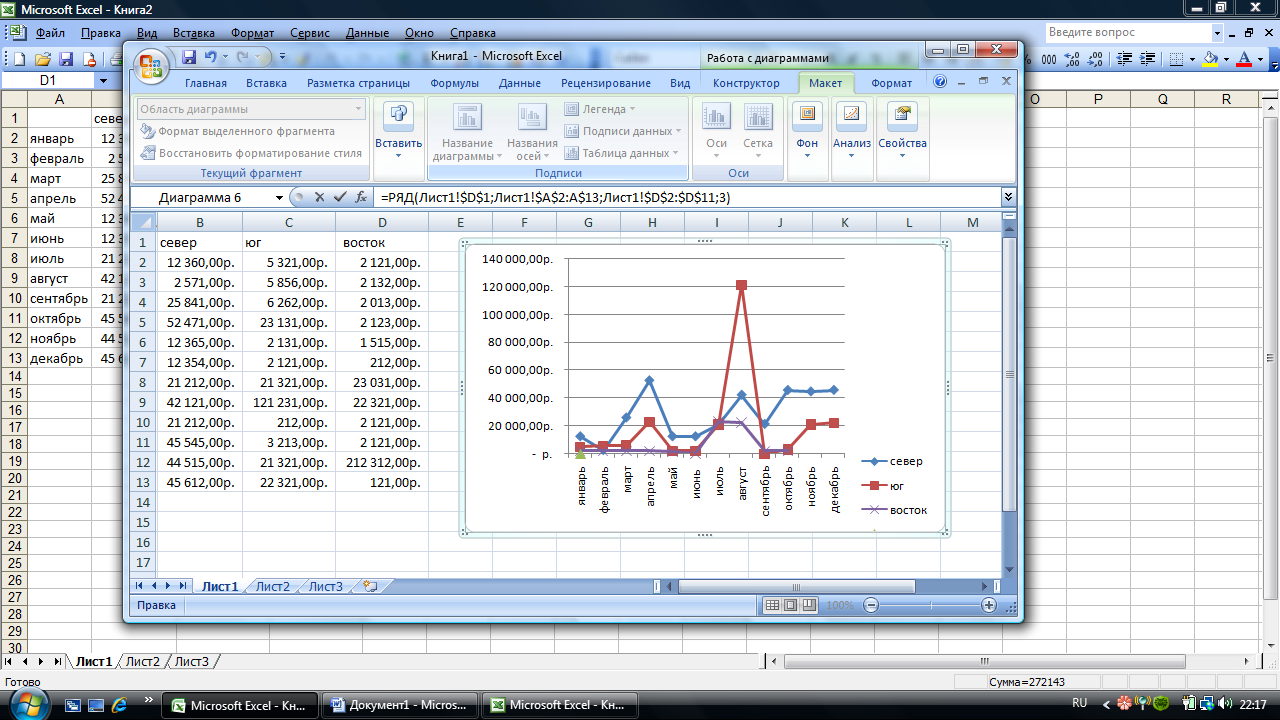
Task: Open Название диаграммы chart title menu
Action: pos(468,132)
